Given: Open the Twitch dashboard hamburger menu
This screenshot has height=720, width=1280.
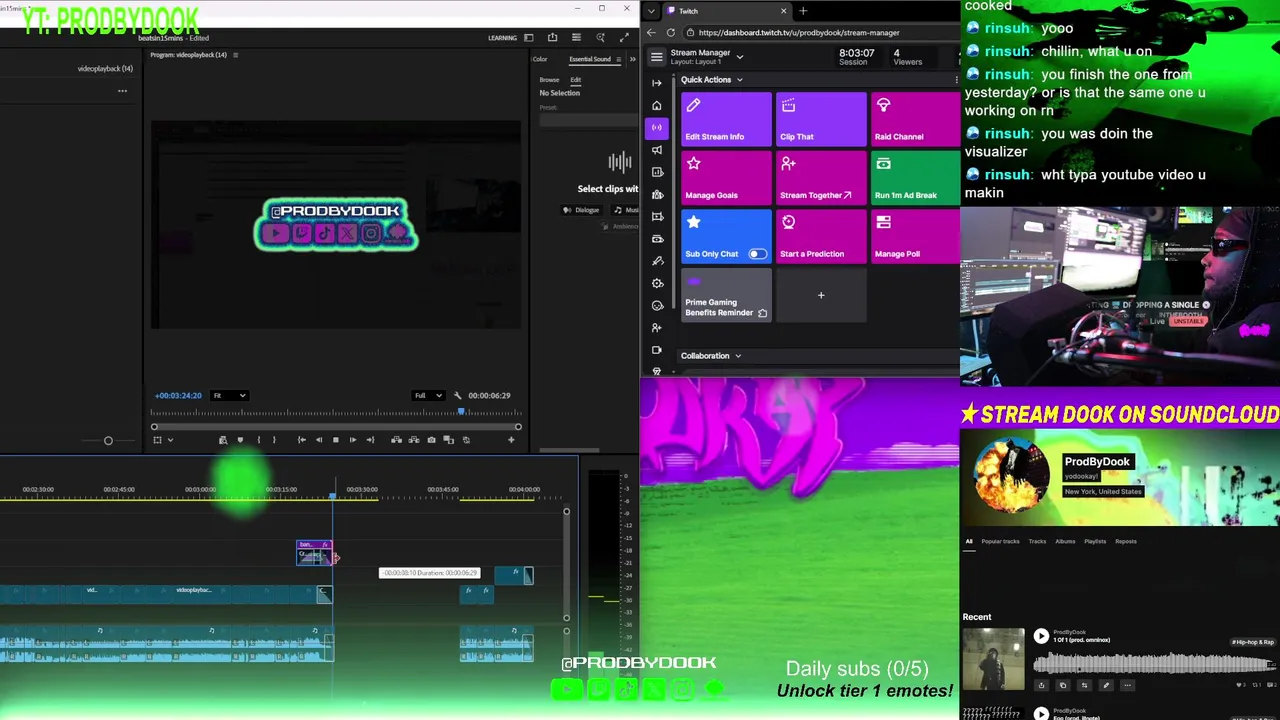Looking at the screenshot, I should pyautogui.click(x=656, y=57).
